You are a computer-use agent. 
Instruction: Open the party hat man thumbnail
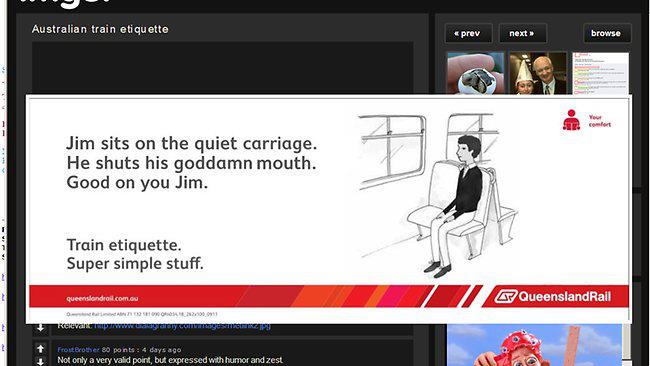pos(538,73)
